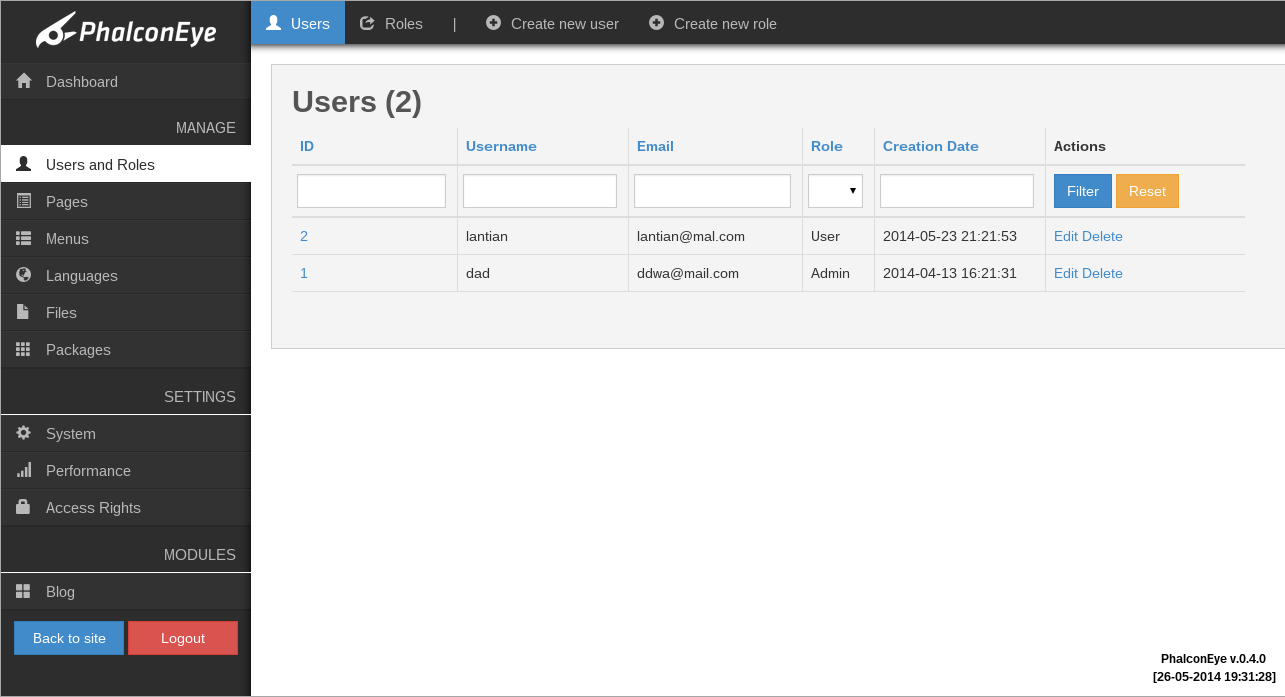Click the Users and Roles person icon
Screen dimensions: 1285x697
[24, 164]
